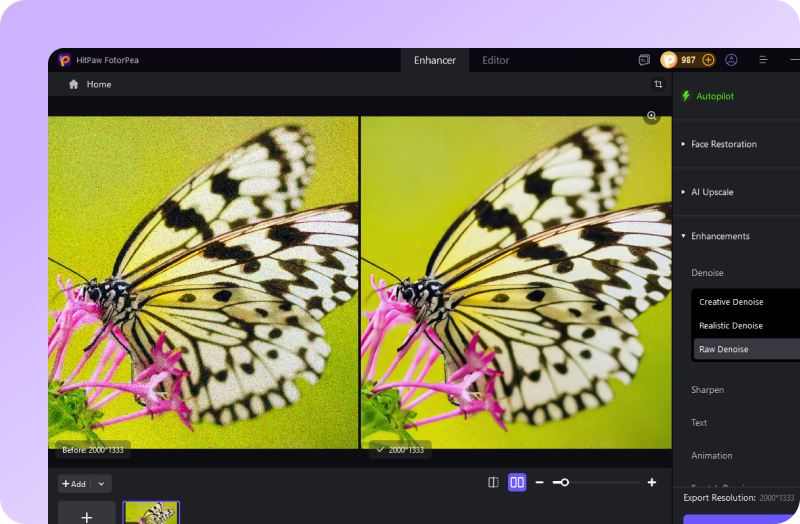The width and height of the screenshot is (800, 524).
Task: Click the enhanced after preview image
Action: (x=516, y=282)
